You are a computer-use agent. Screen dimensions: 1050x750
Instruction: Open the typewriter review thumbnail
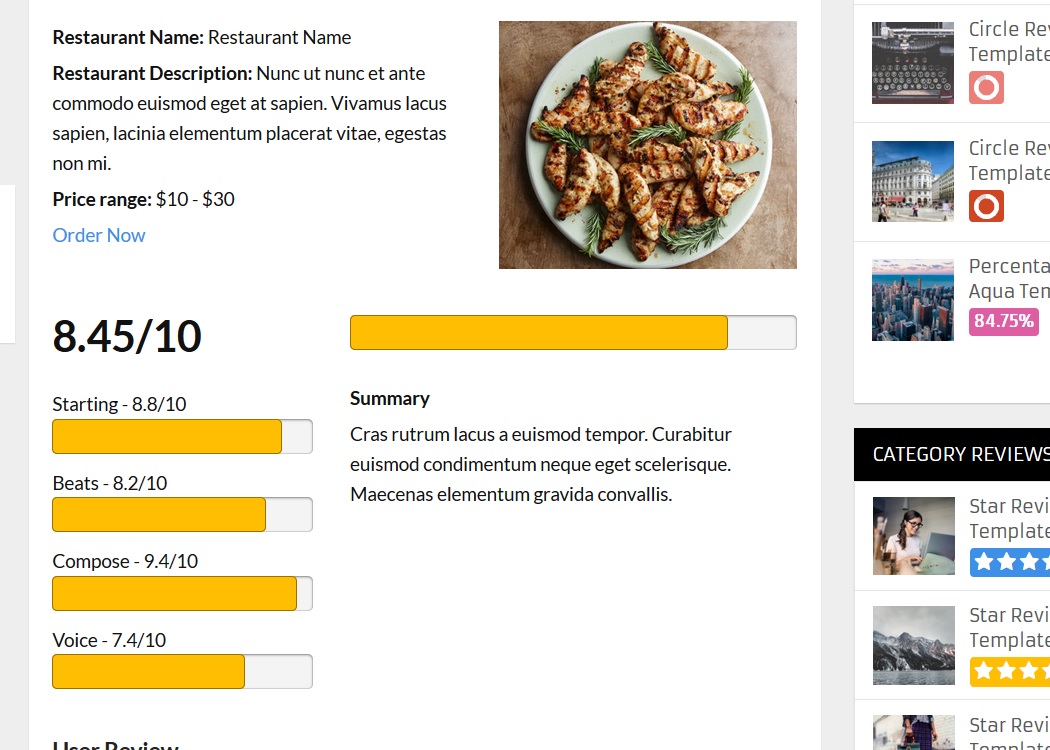tap(913, 63)
